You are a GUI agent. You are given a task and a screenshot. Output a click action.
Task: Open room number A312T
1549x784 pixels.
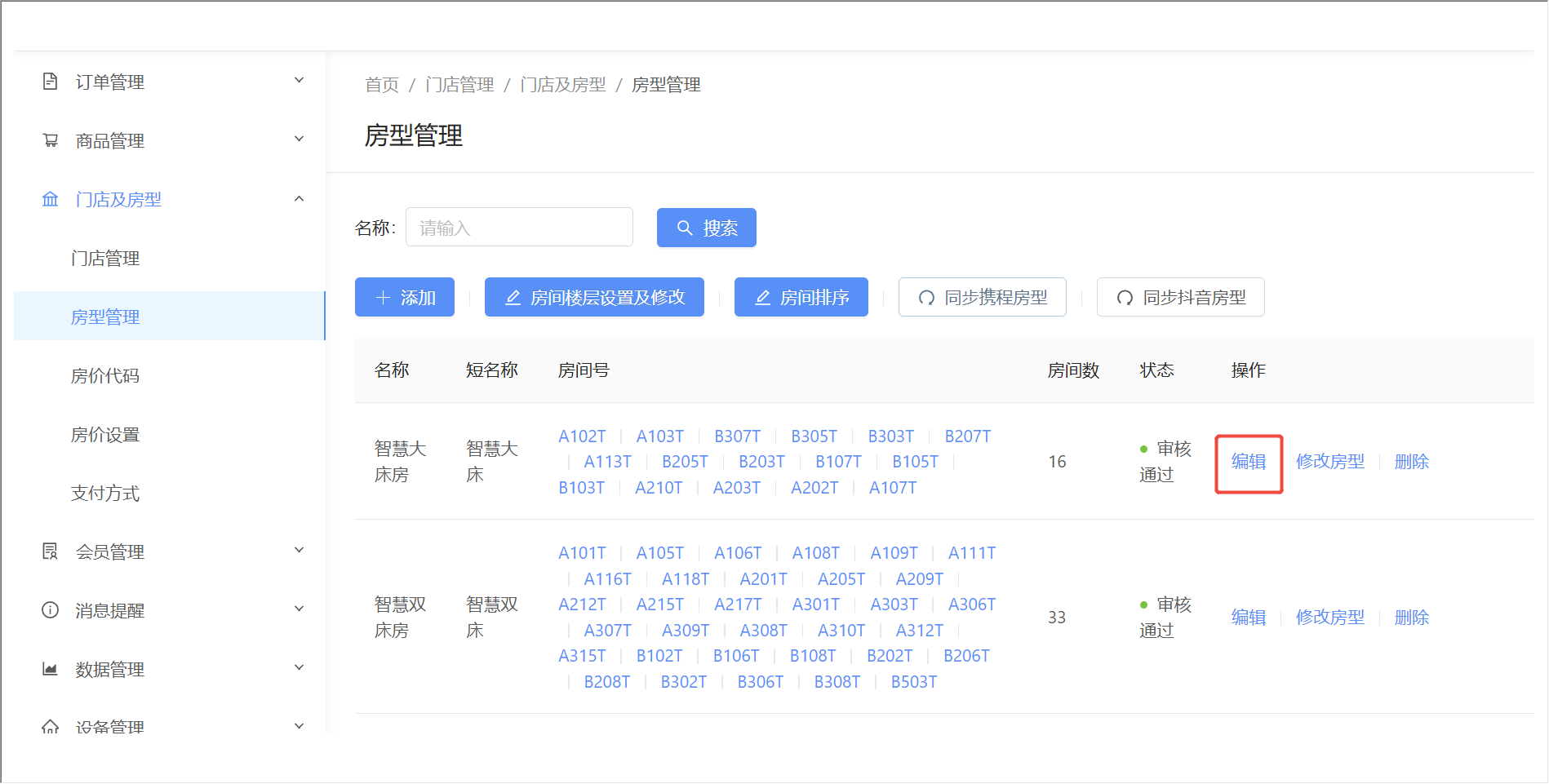tap(920, 631)
